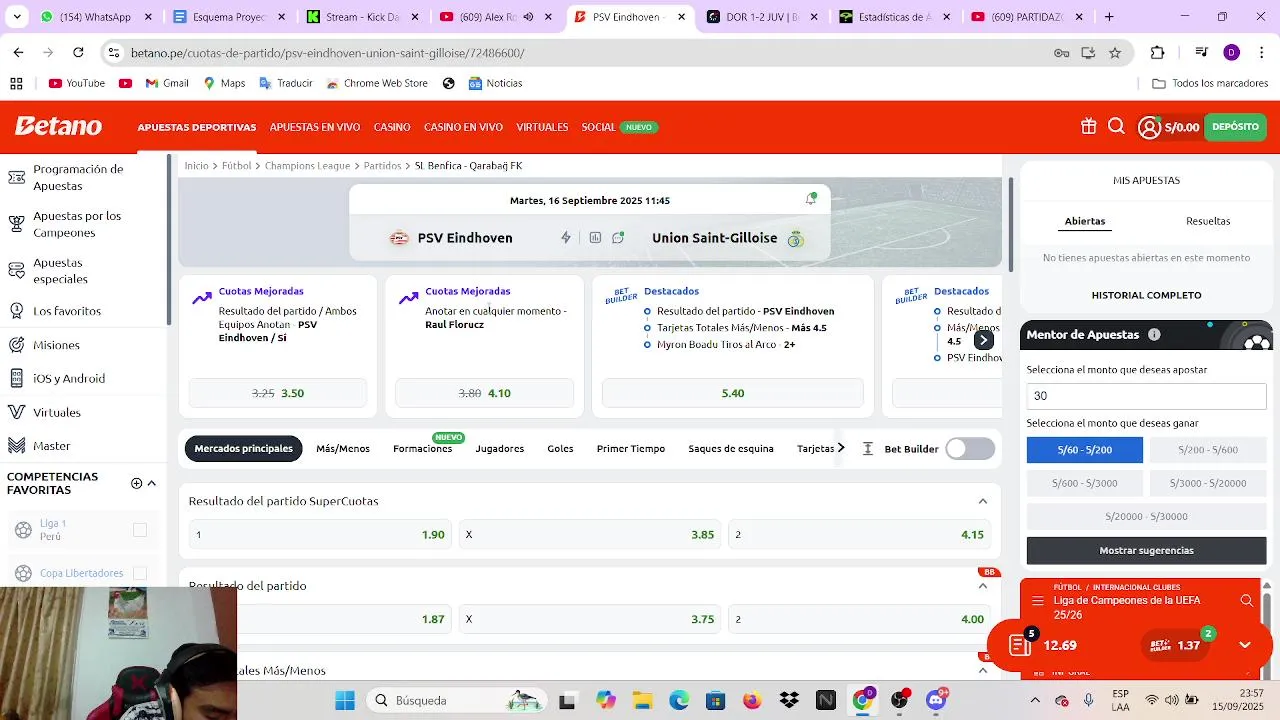Select the S/200 - S/600 win range

(x=1208, y=450)
